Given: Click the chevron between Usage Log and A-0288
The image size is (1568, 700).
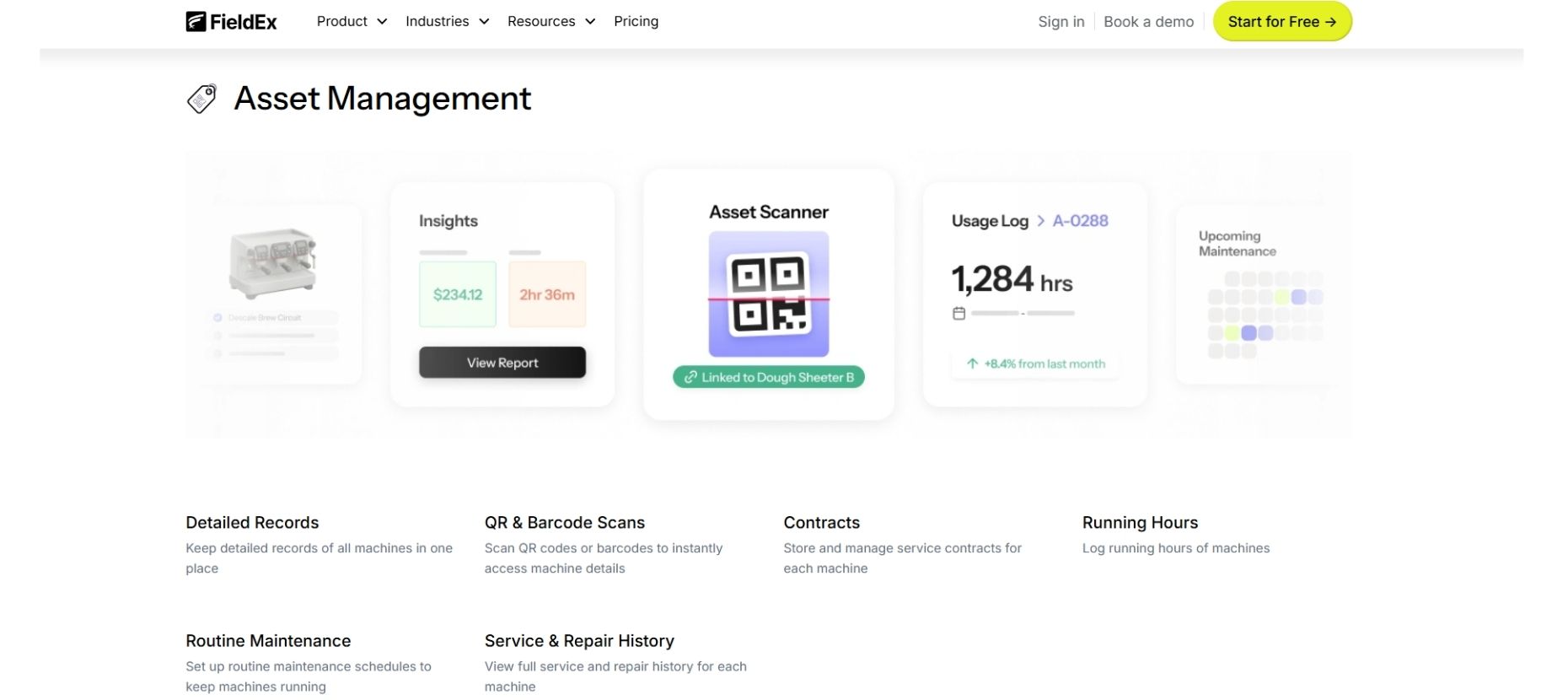Looking at the screenshot, I should 1041,221.
